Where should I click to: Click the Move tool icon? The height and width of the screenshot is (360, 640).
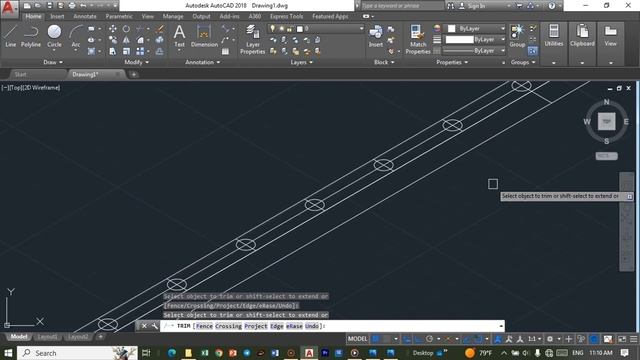[113, 29]
